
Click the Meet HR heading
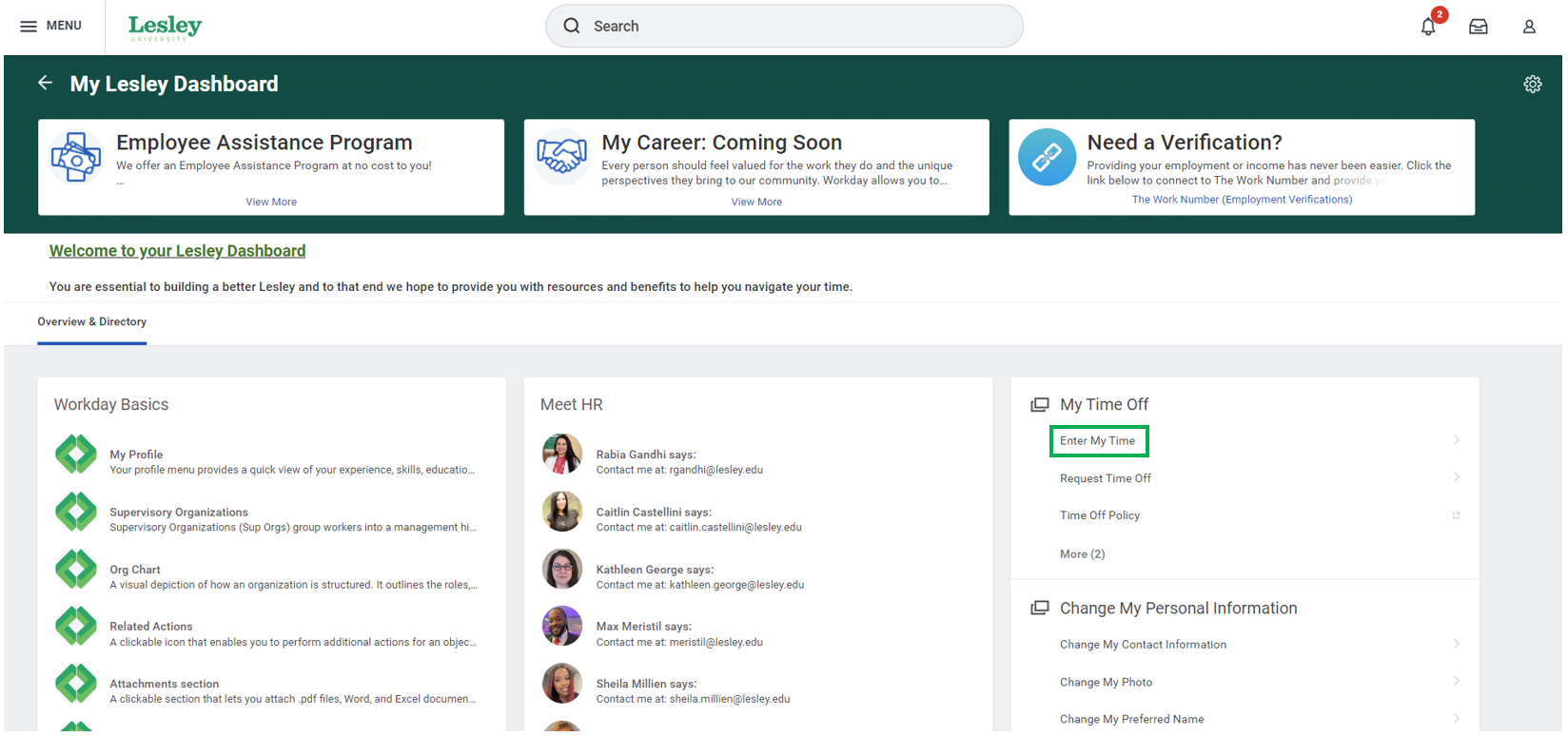tap(572, 405)
